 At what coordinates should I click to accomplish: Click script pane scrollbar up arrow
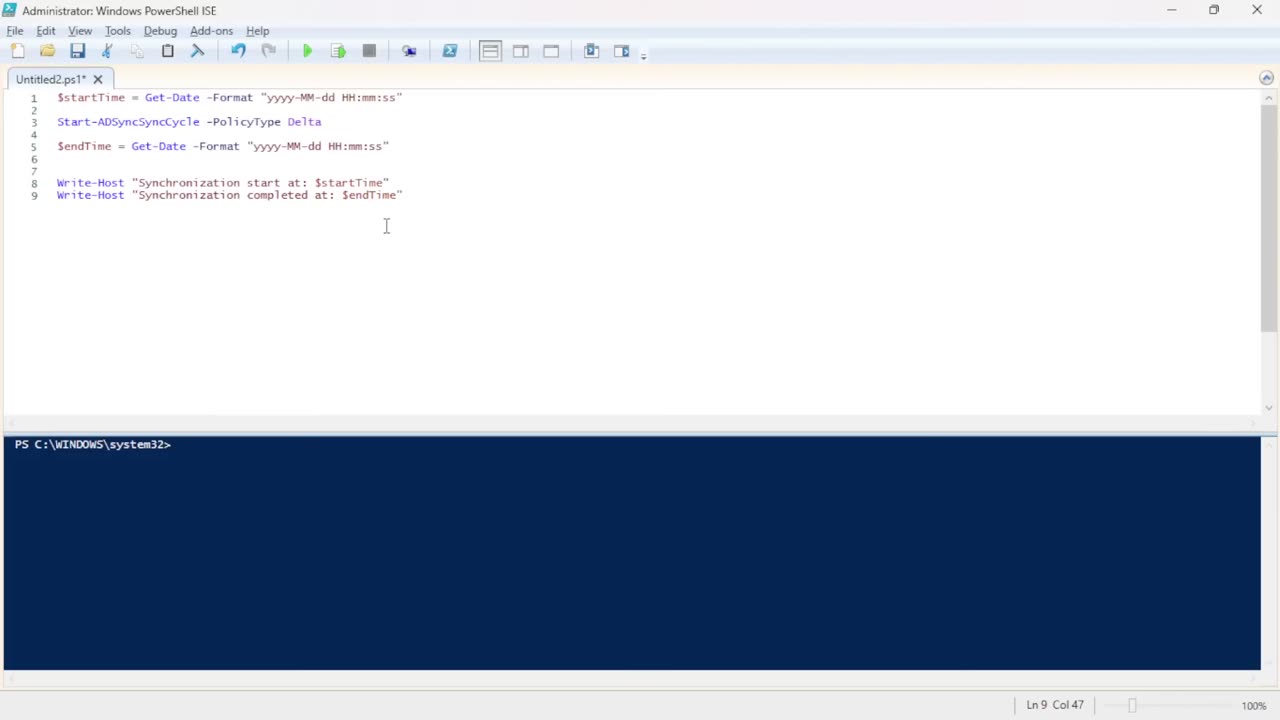point(1268,98)
